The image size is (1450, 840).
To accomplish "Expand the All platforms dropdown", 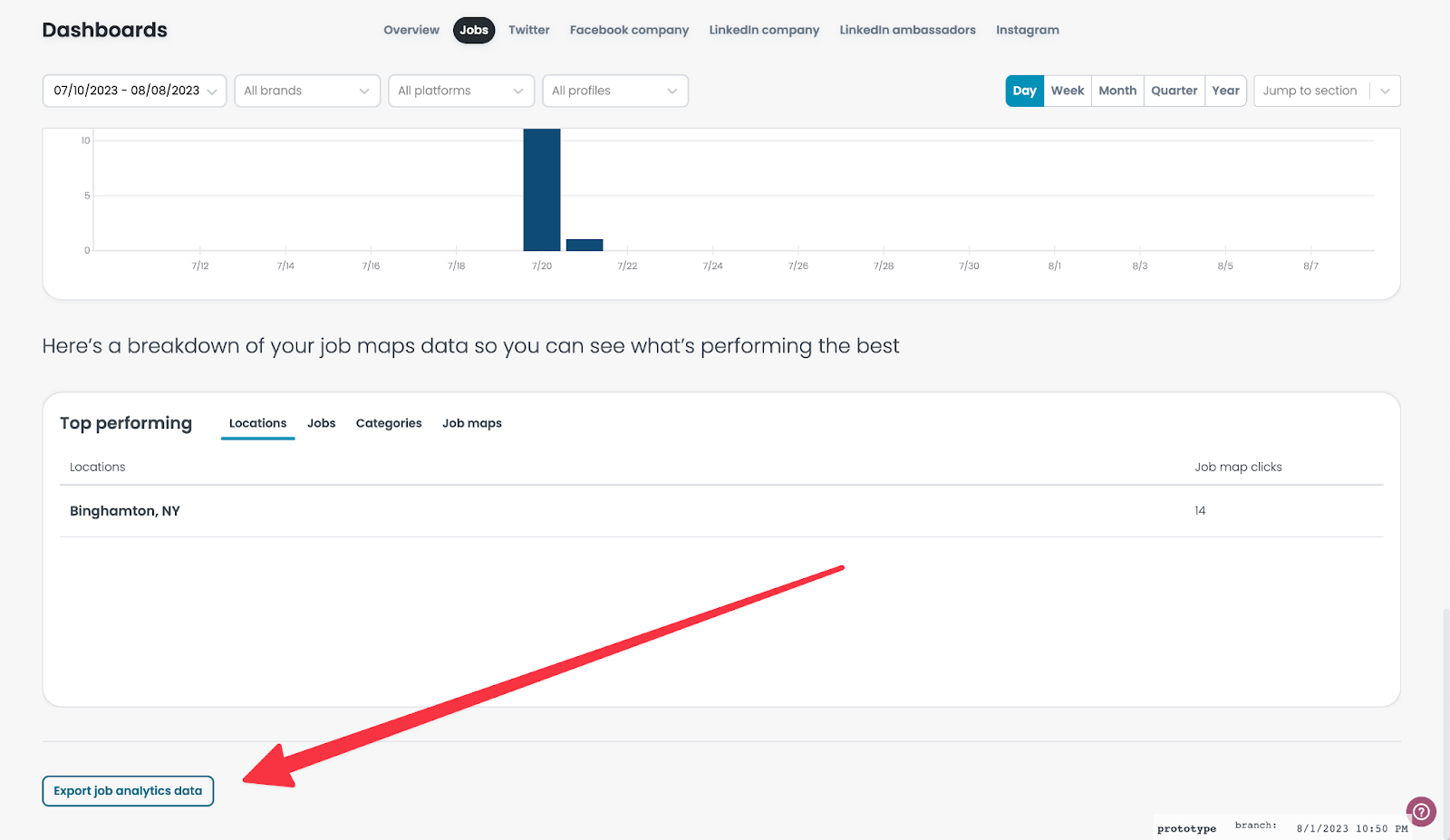I will 461,91.
